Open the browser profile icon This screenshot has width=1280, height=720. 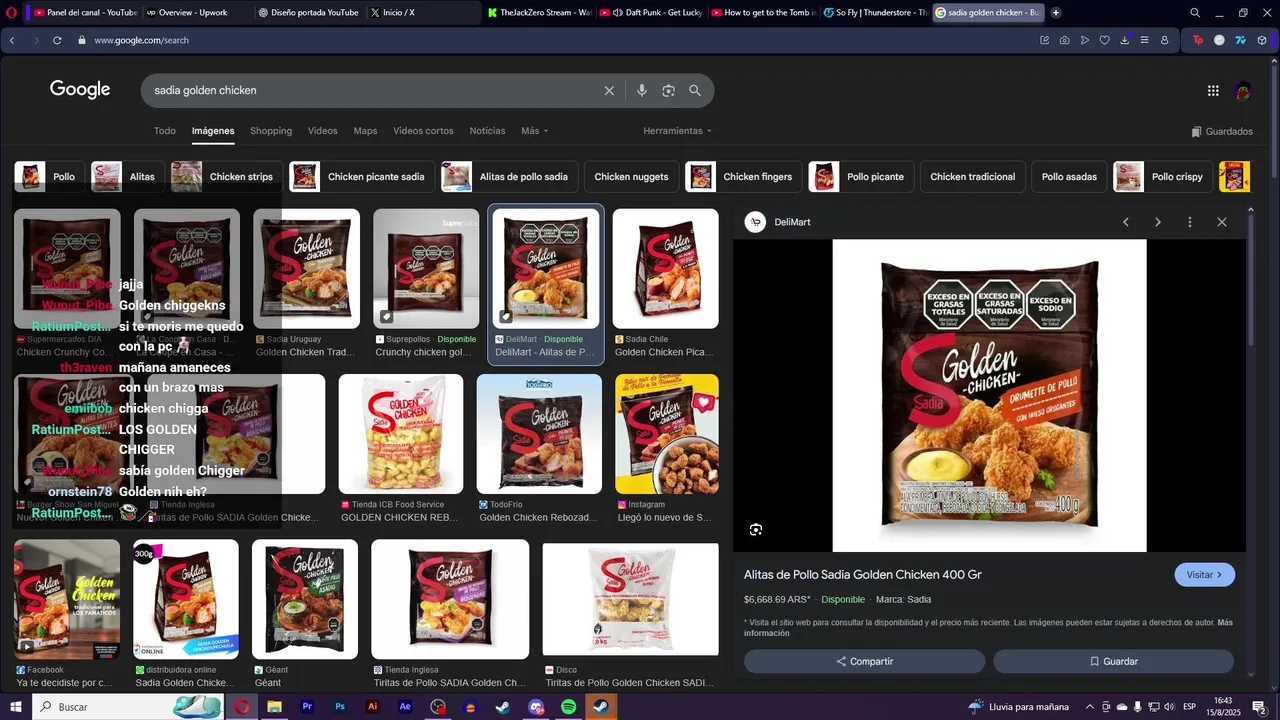tap(1164, 40)
